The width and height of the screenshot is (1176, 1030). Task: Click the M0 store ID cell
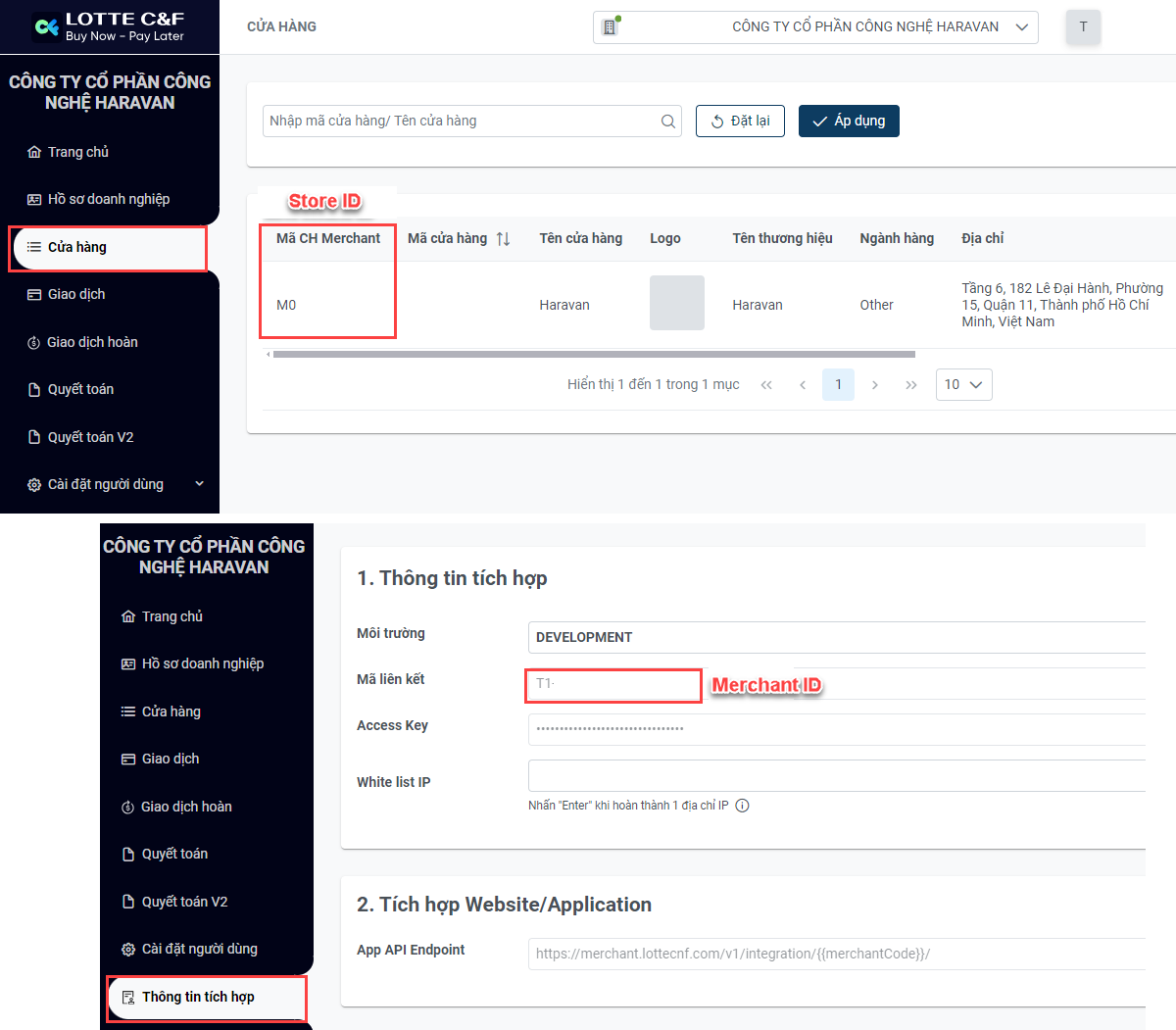pyautogui.click(x=286, y=305)
